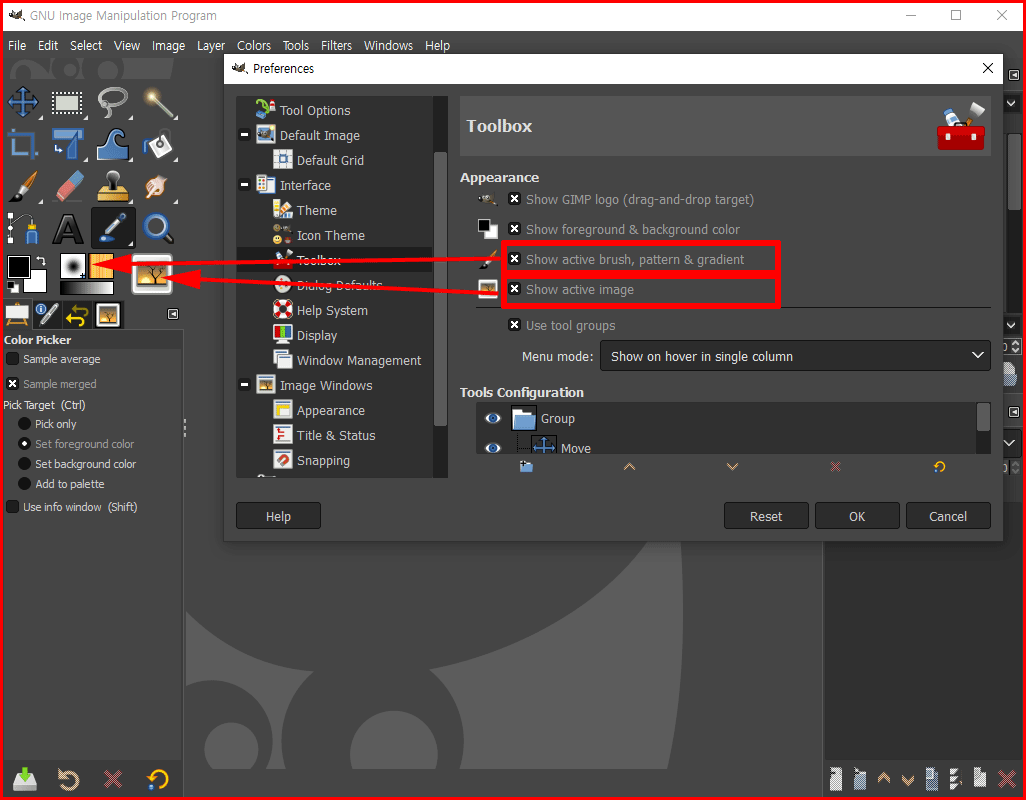This screenshot has width=1026, height=800.
Task: Select the Color Picker eyedropper tool
Action: click(x=113, y=228)
